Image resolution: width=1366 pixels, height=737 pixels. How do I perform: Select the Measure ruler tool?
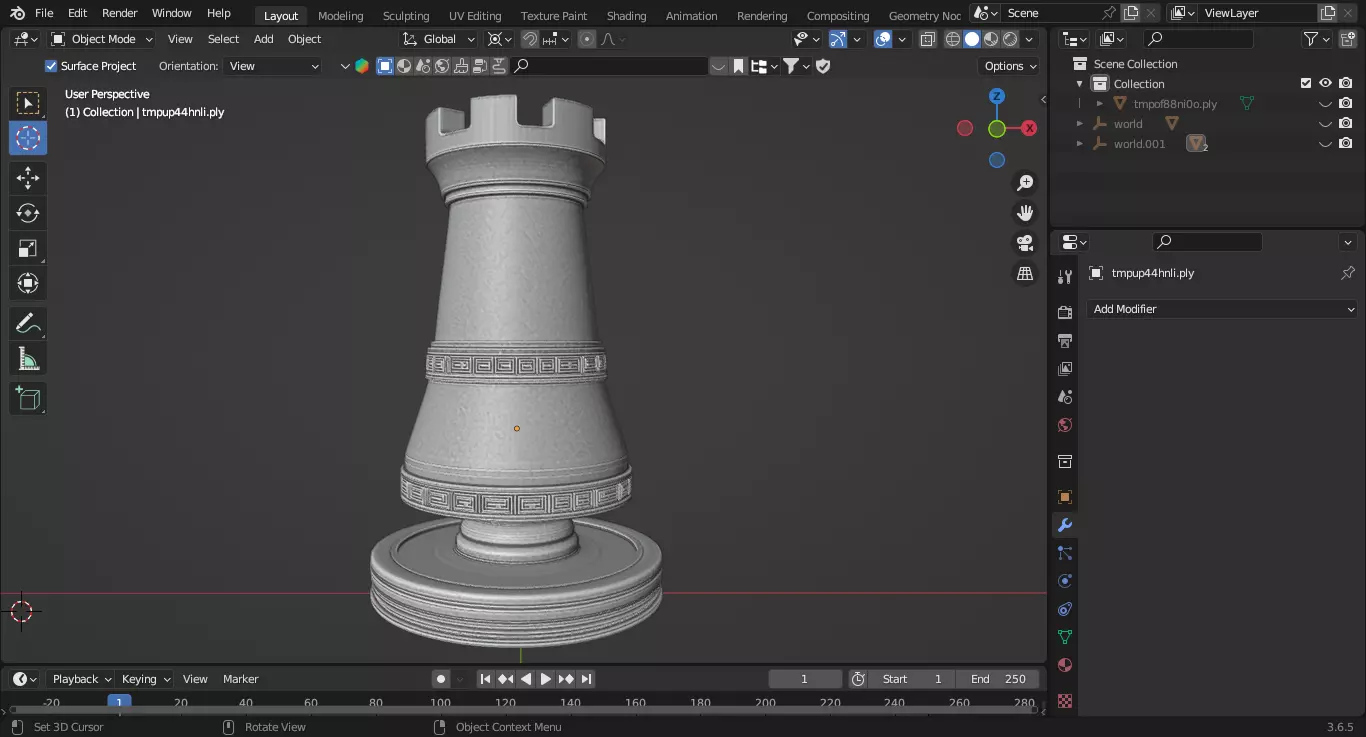28,359
